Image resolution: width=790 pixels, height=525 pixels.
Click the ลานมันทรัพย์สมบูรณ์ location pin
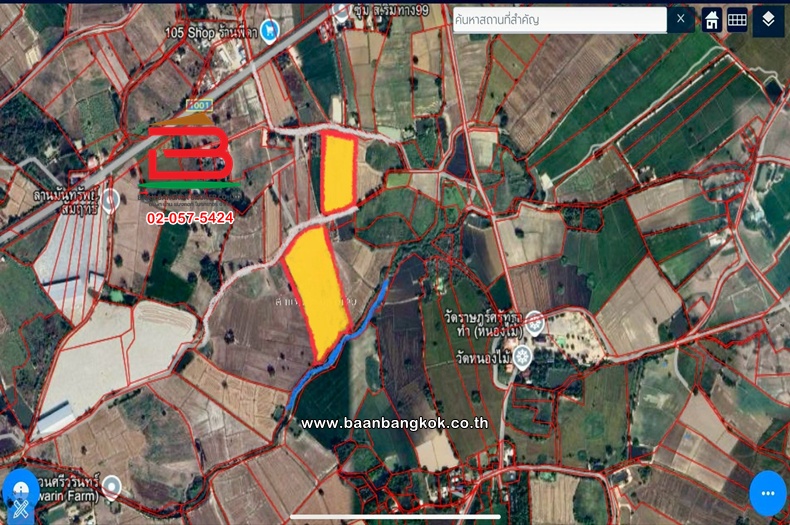click(x=111, y=199)
